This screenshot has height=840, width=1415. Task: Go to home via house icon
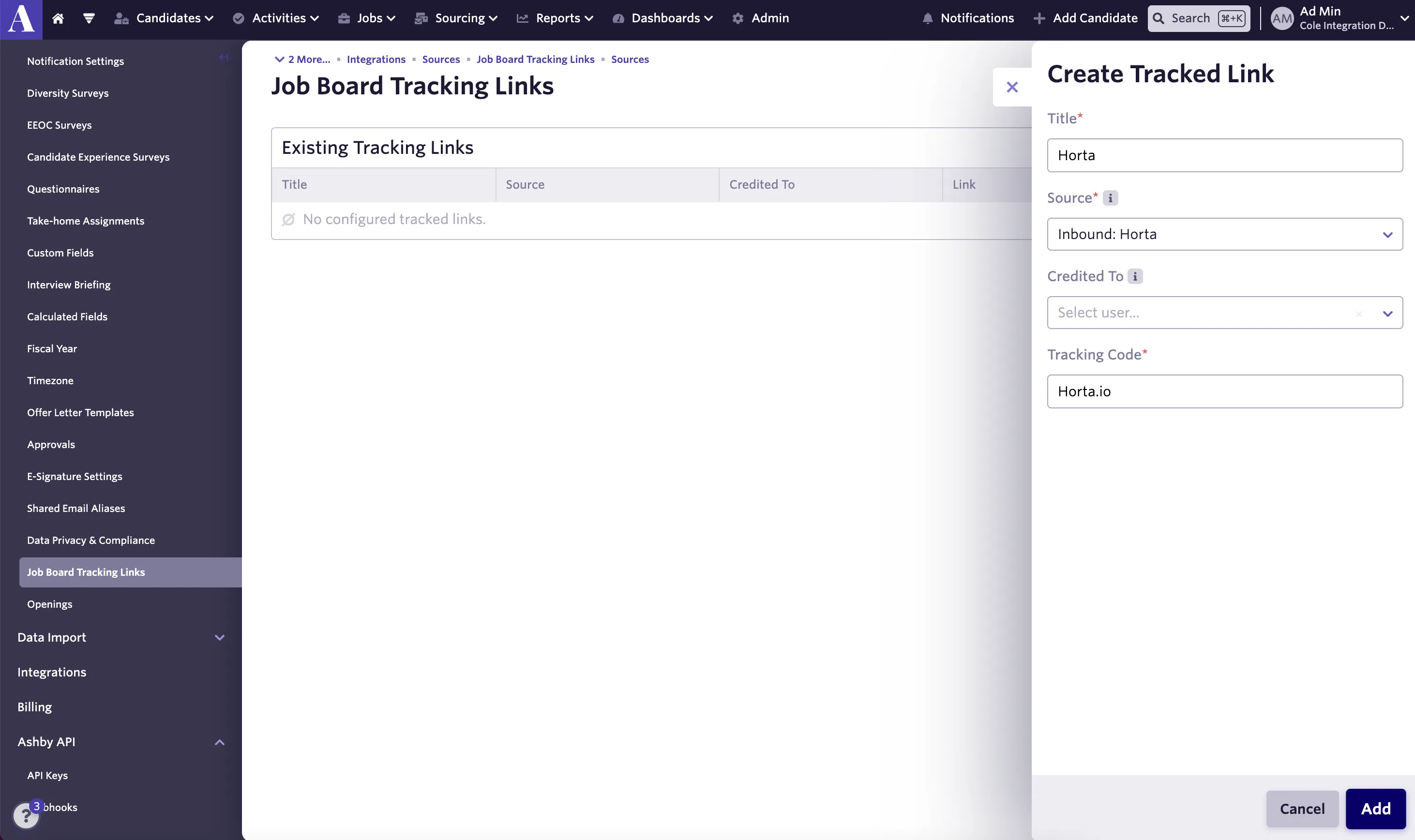[x=58, y=19]
